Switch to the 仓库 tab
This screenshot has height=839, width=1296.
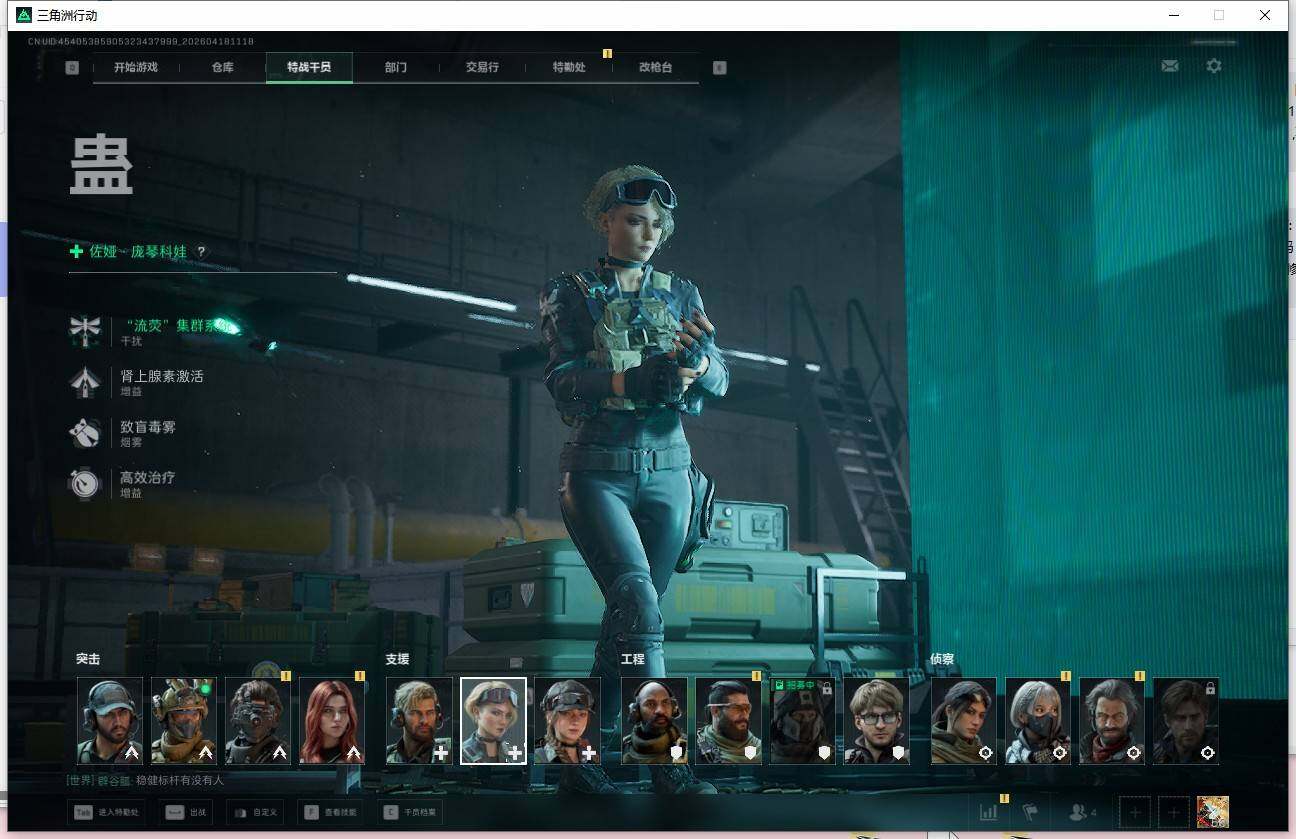coord(223,67)
